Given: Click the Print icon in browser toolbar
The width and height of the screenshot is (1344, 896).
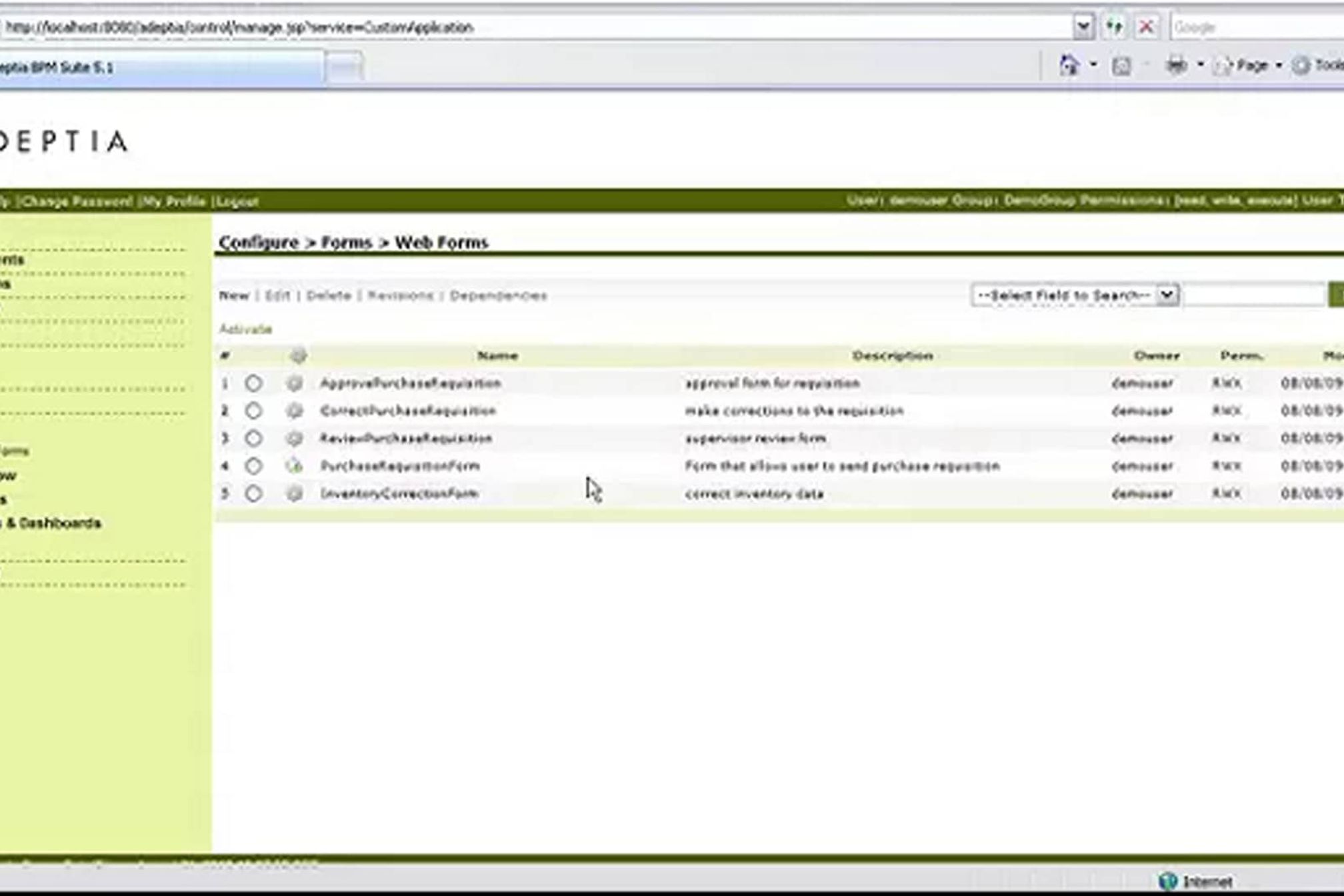Looking at the screenshot, I should pyautogui.click(x=1177, y=65).
